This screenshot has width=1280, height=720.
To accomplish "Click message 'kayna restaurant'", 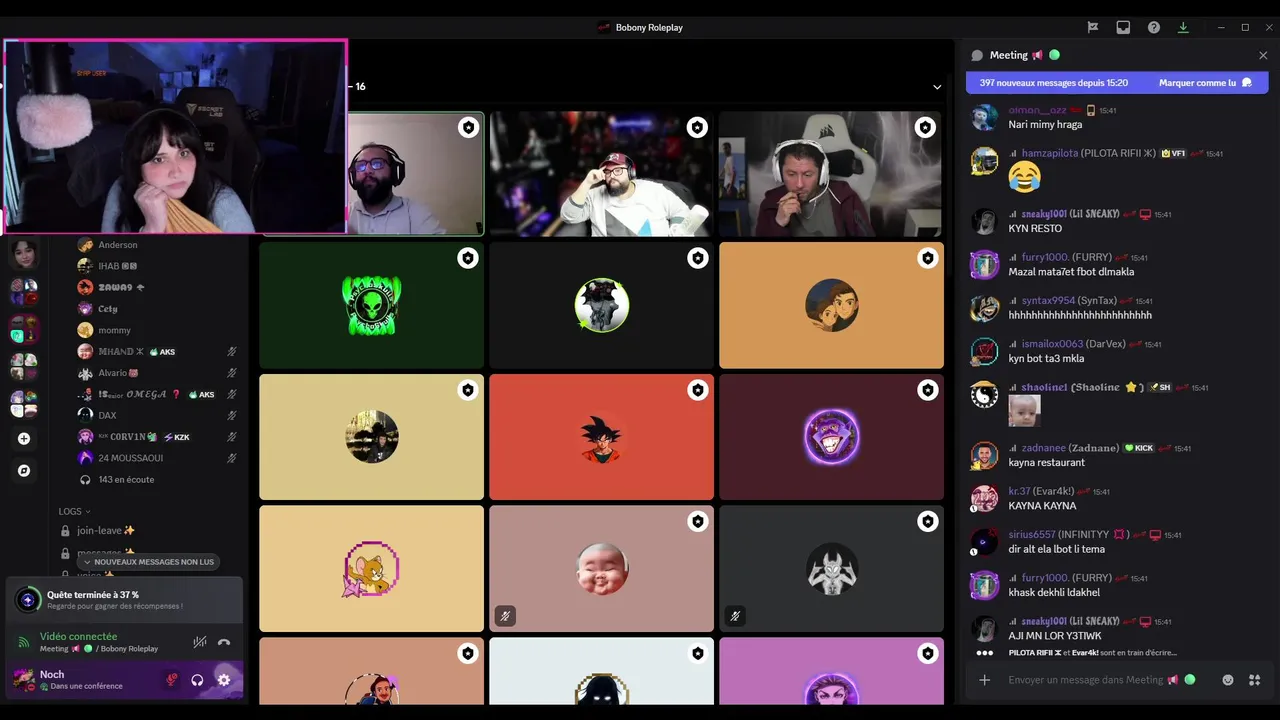I will click(x=1046, y=462).
